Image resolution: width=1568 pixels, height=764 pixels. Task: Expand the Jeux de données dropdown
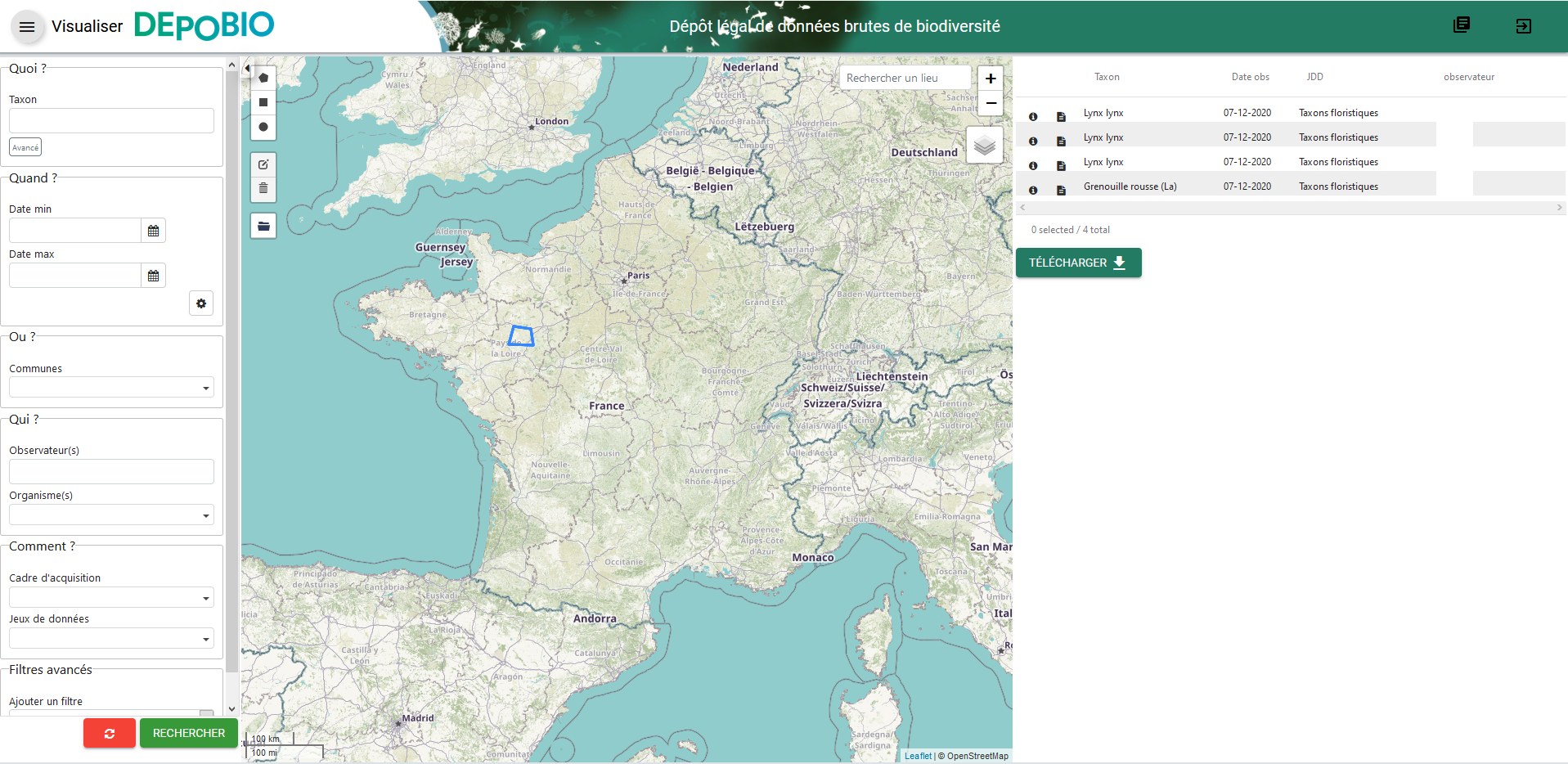[x=111, y=638]
